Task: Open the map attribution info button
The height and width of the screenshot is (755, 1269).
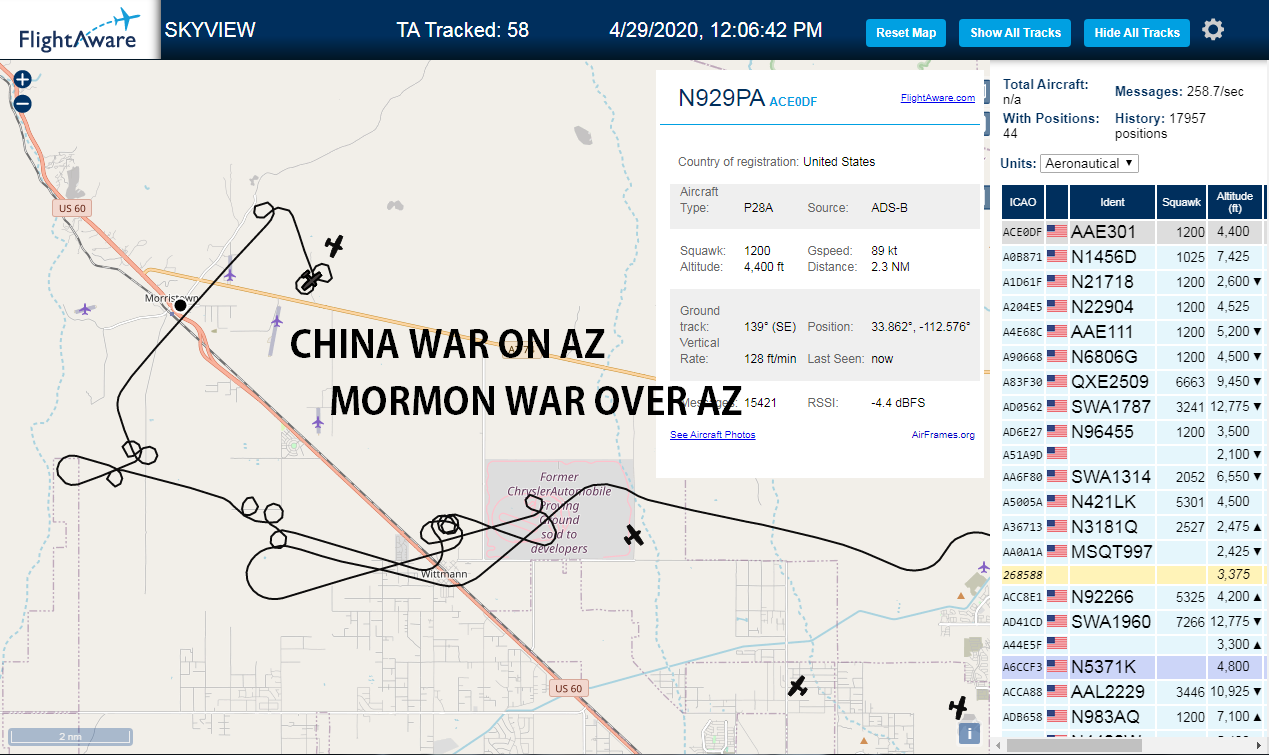Action: pyautogui.click(x=969, y=733)
